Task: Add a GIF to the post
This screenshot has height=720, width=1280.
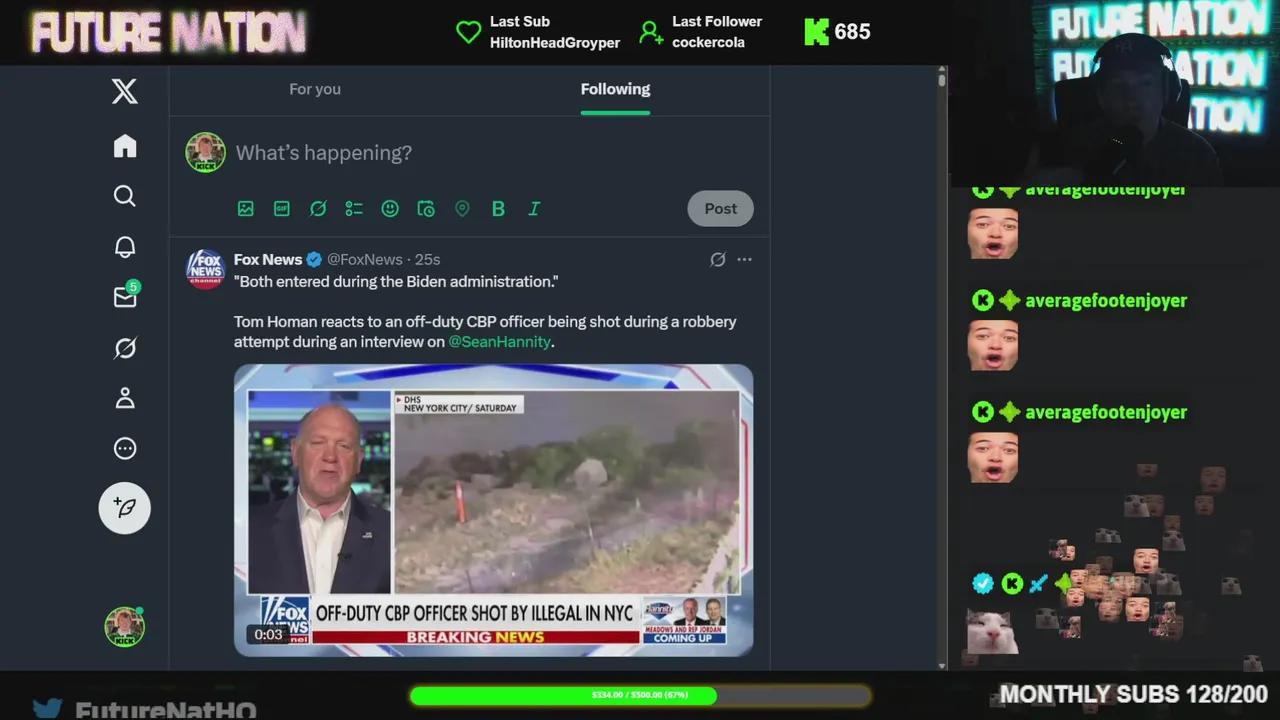Action: 282,208
